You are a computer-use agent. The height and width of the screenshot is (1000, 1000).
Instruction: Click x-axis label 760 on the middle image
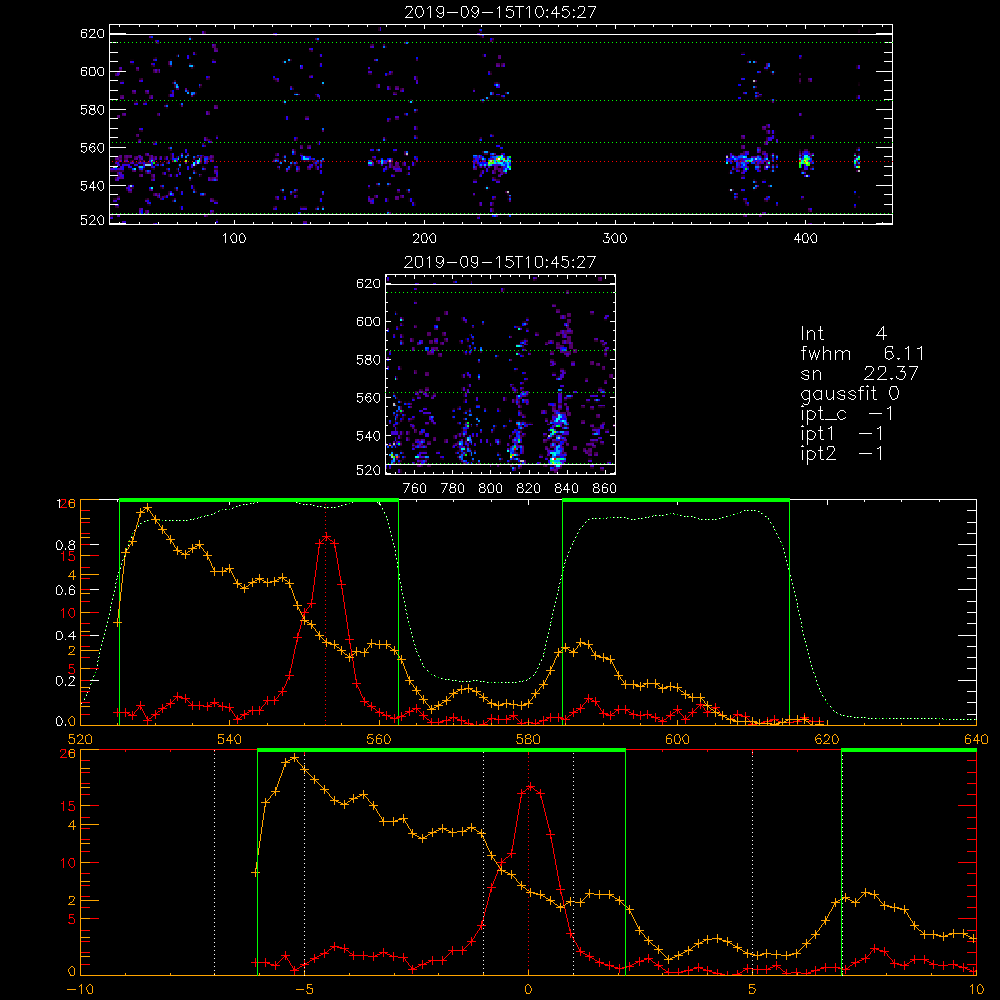click(x=415, y=489)
